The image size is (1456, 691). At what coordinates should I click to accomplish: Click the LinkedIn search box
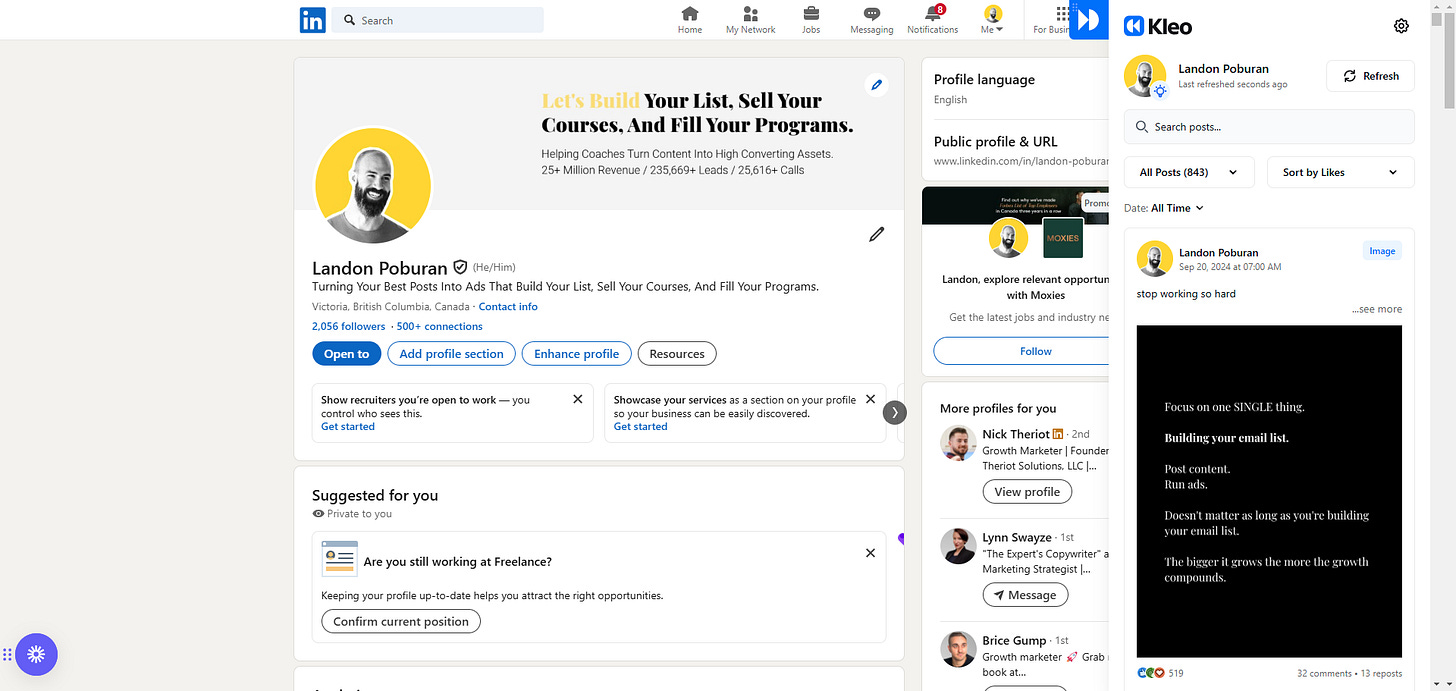(438, 20)
